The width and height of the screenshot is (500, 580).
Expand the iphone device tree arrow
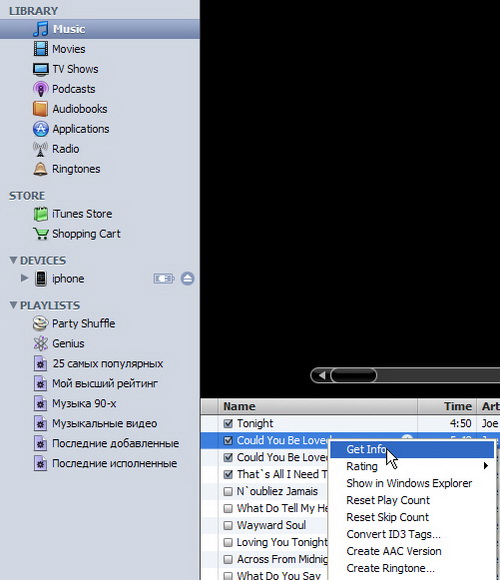(x=24, y=278)
